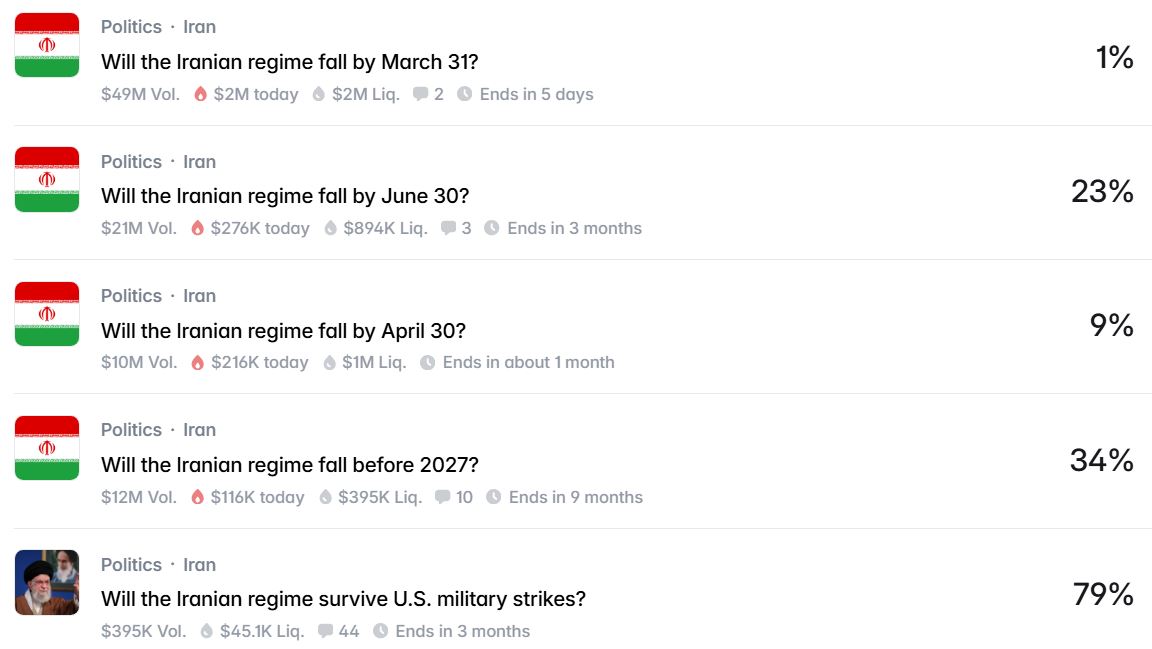The height and width of the screenshot is (649, 1152).
Task: Click the droplet icon next to $45.1K Liq.
Action: click(207, 631)
